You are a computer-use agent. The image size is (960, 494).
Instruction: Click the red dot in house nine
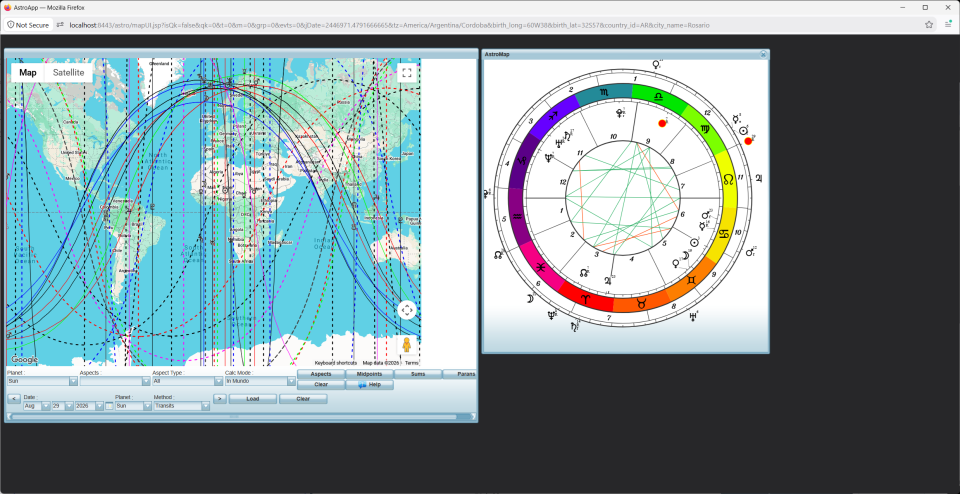[662, 124]
